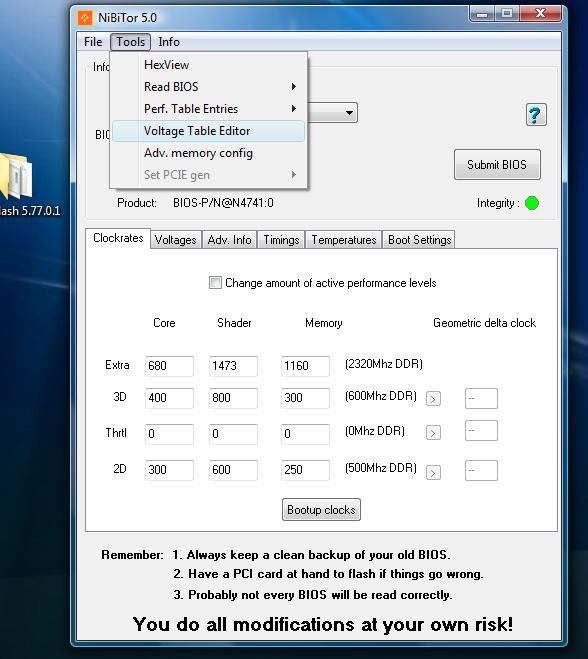
Task: Select Adv. memory config menu entry
Action: tap(208, 153)
